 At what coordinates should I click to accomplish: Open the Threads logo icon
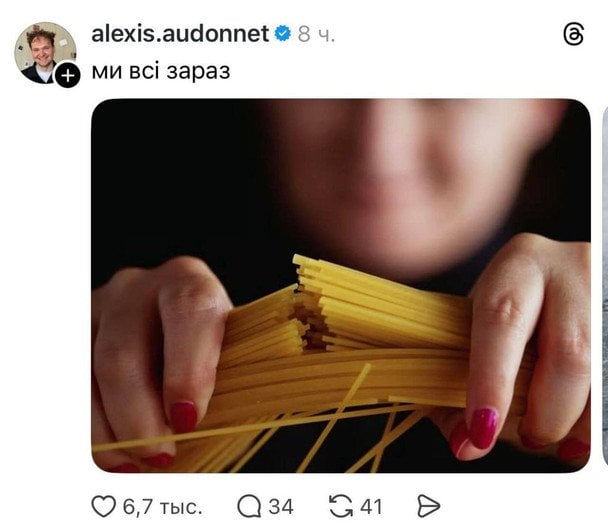tap(573, 35)
